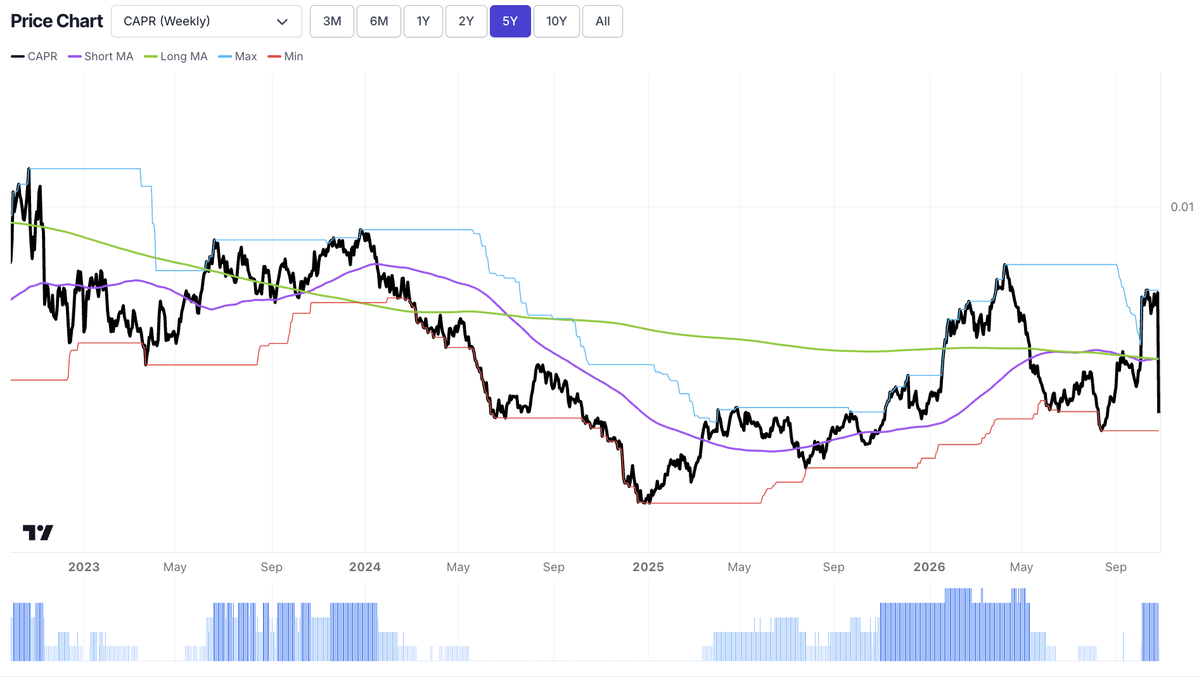This screenshot has width=1199, height=677.
Task: Select the 3M time range
Action: 332,21
